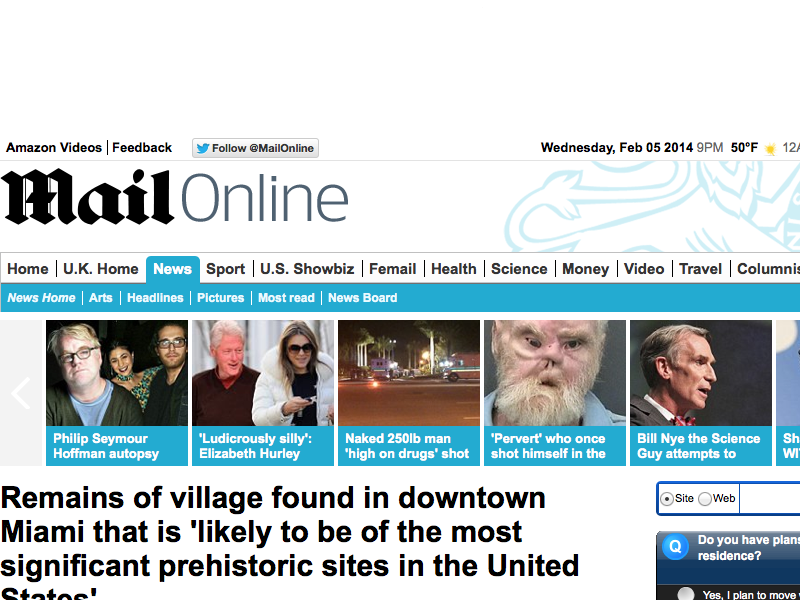
Task: Open the Bill Nye Science Guy story
Action: 701,393
